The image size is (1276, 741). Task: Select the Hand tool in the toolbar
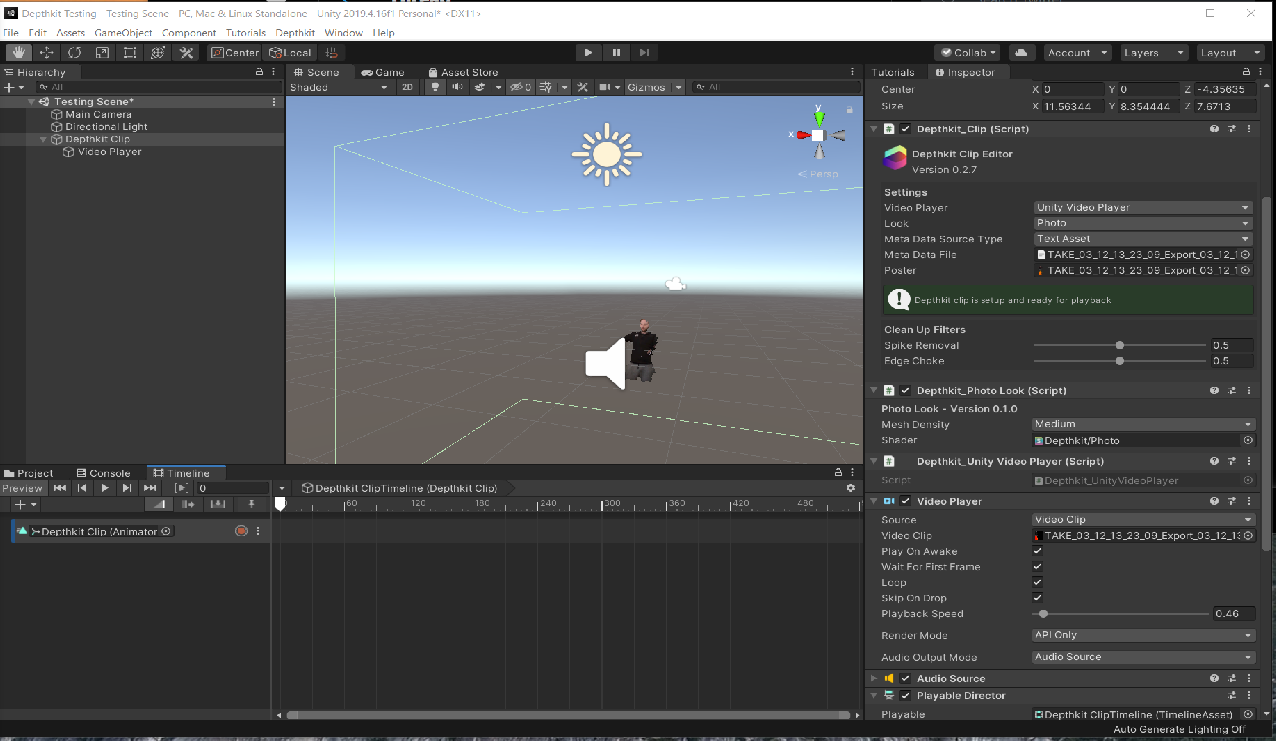[x=18, y=53]
